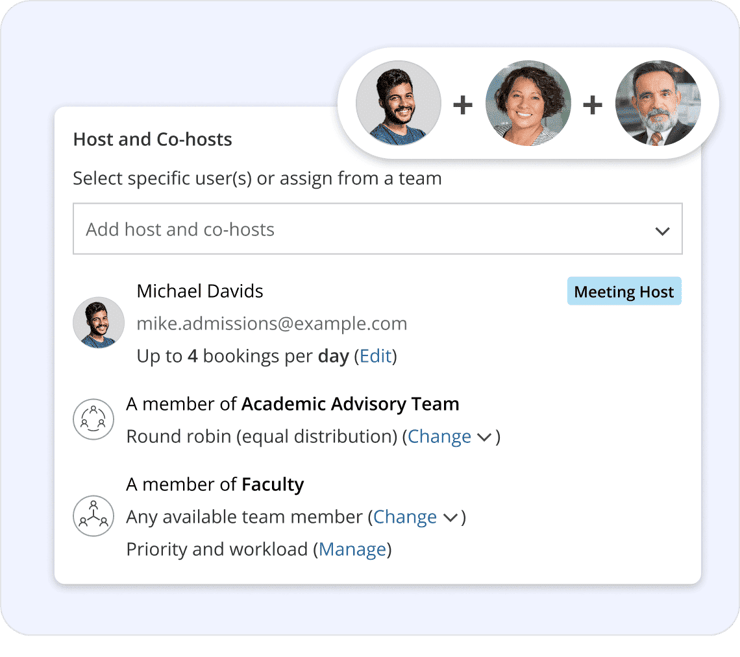
Task: Click Change link for Round robin distribution
Action: click(x=439, y=437)
